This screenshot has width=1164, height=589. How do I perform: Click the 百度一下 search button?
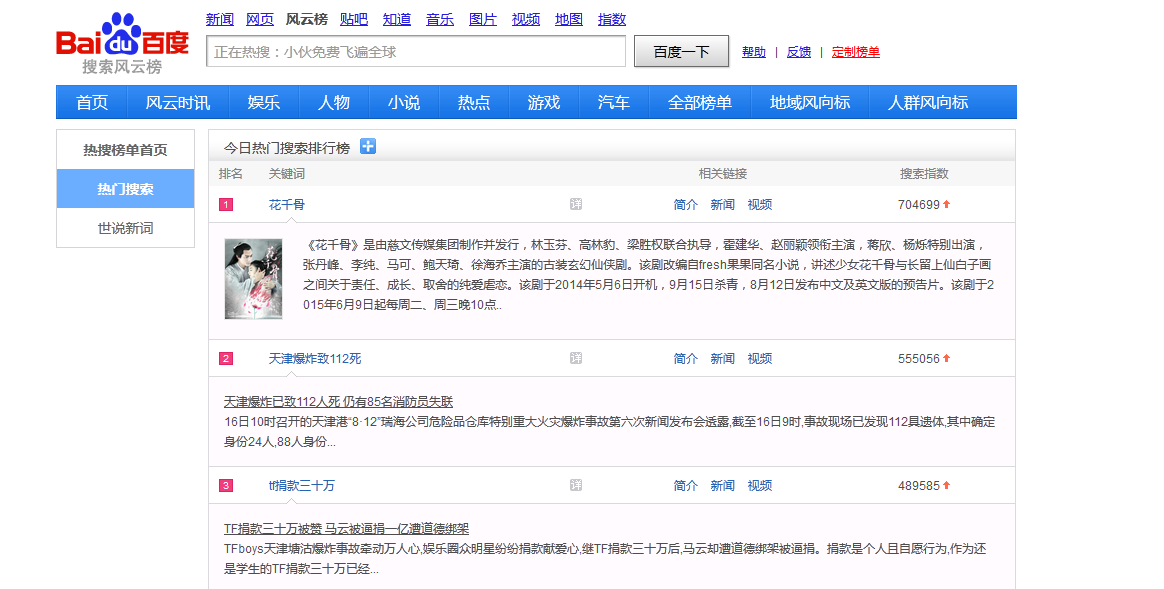tap(681, 52)
